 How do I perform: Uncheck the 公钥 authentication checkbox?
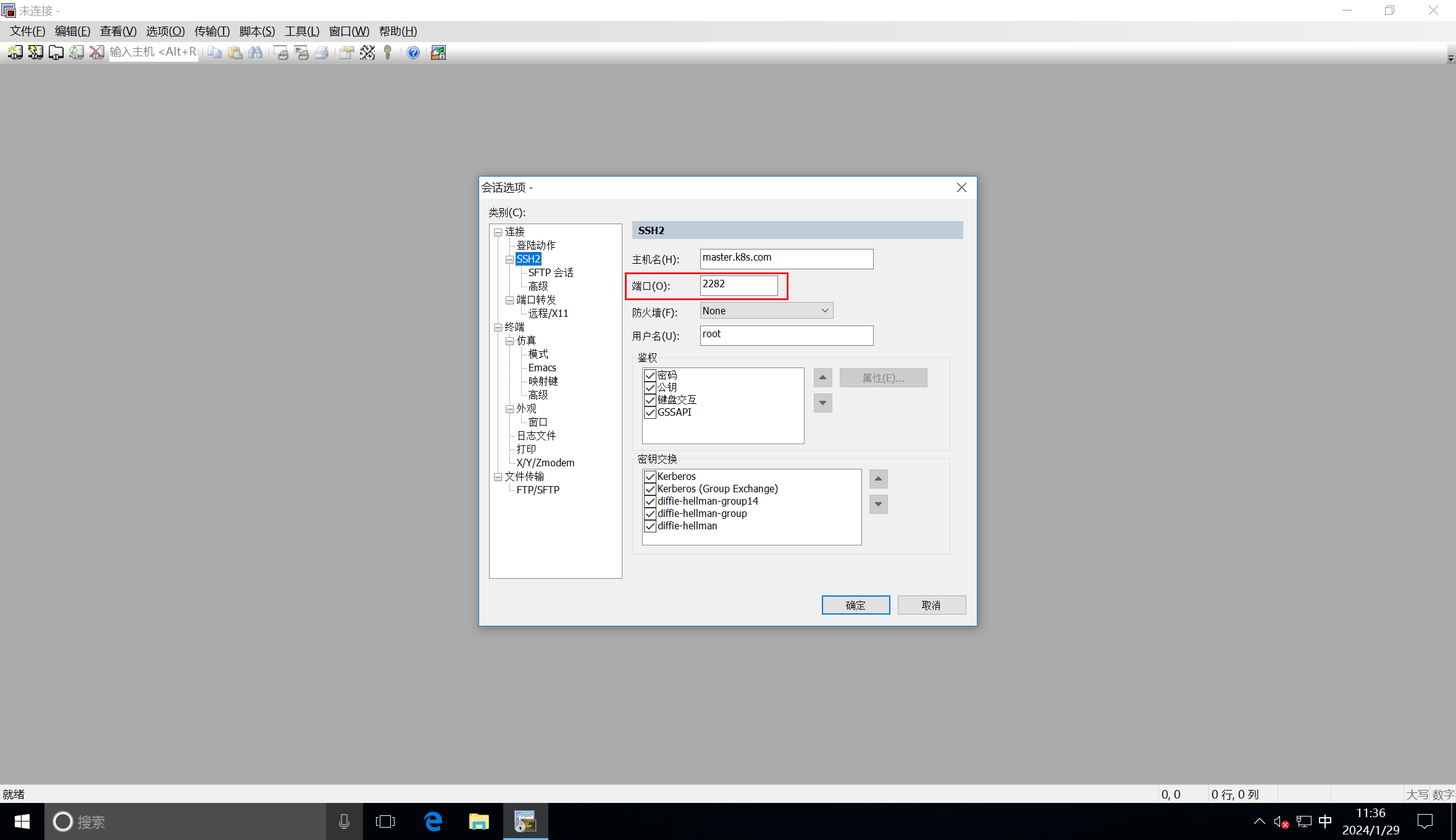650,387
